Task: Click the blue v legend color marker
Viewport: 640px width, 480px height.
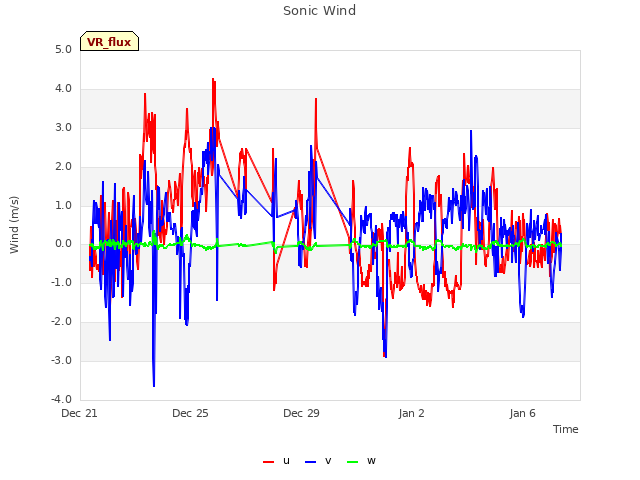Action: (310, 462)
